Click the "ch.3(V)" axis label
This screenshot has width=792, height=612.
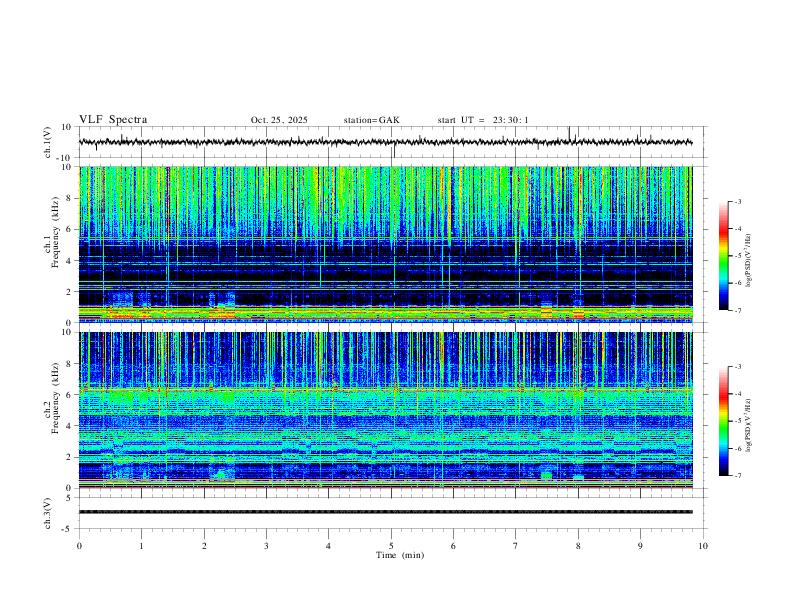tap(48, 513)
